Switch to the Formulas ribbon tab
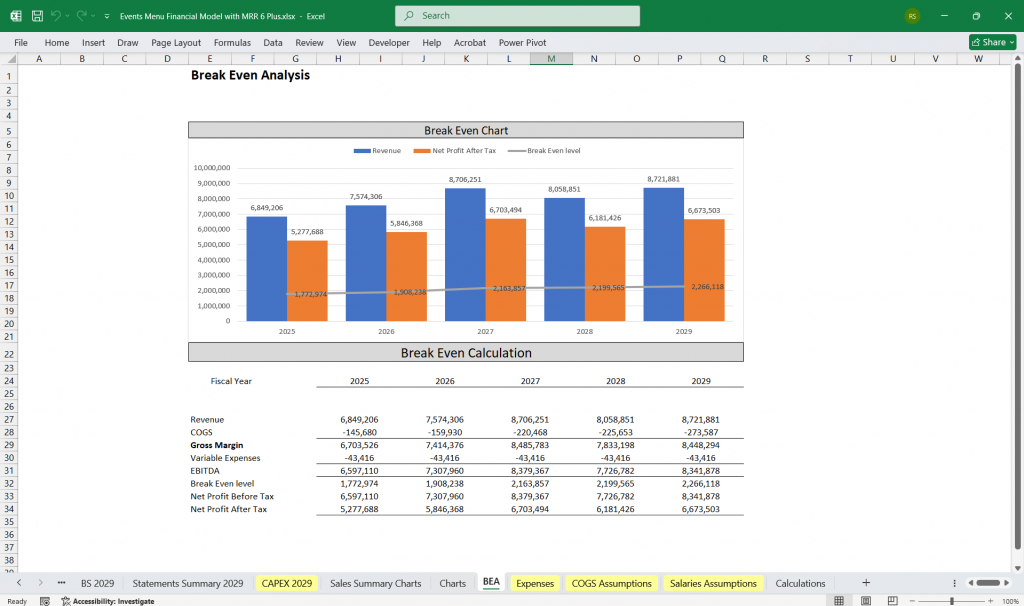1024x606 pixels. pyautogui.click(x=232, y=42)
